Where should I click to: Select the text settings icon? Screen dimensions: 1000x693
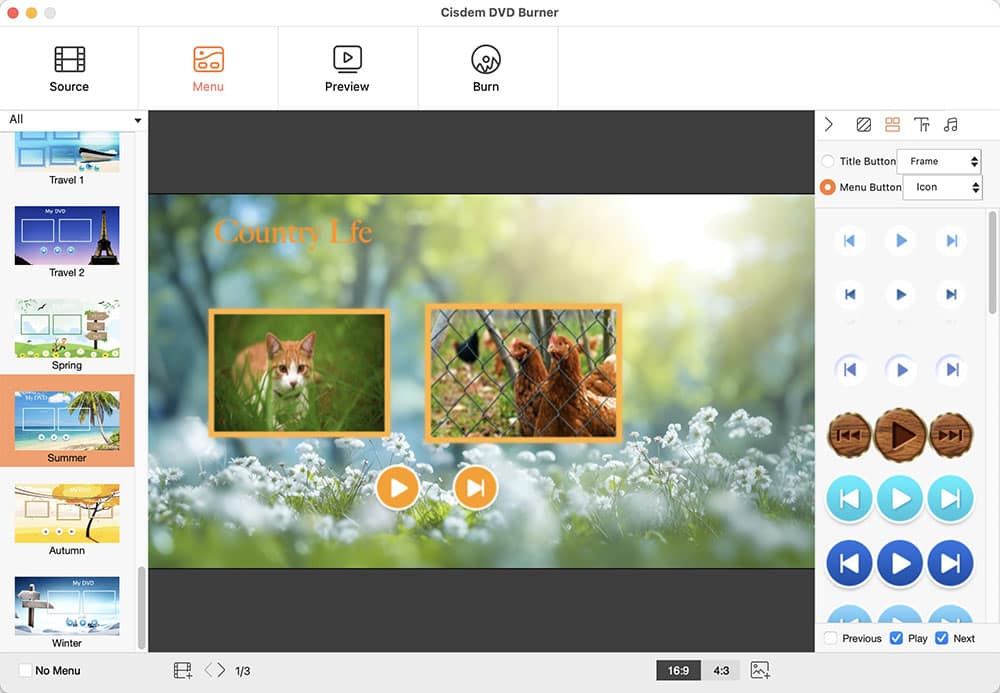[921, 125]
